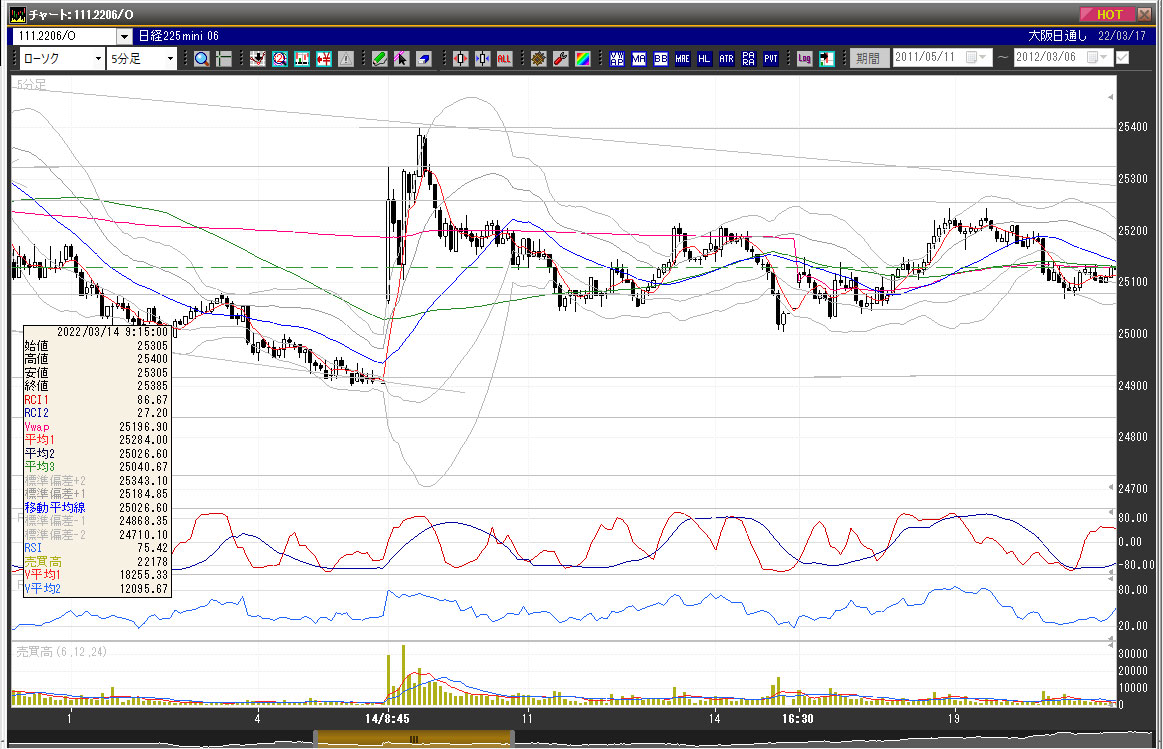Select the green pencil drawing tool

pos(380,59)
